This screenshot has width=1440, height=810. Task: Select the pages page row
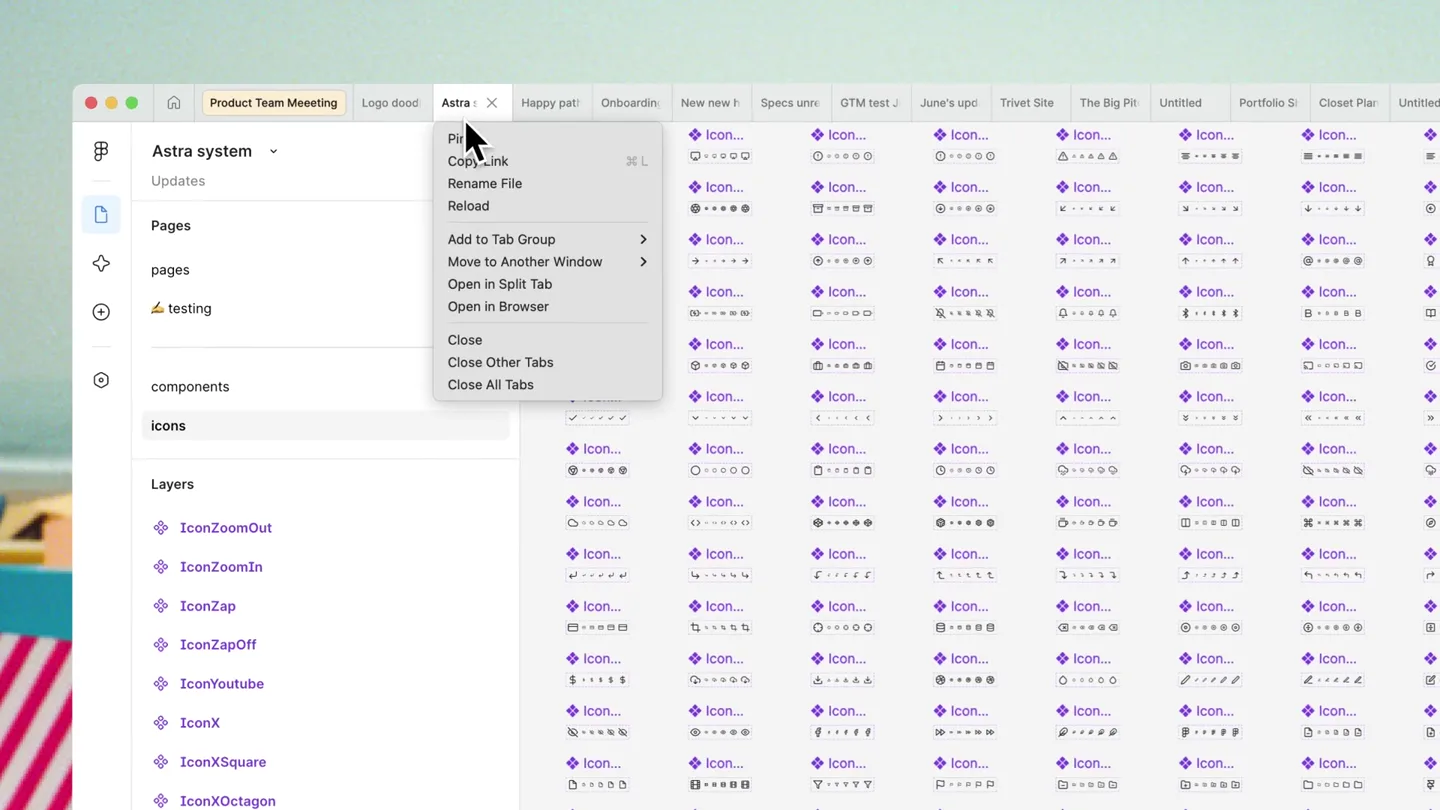[170, 270]
